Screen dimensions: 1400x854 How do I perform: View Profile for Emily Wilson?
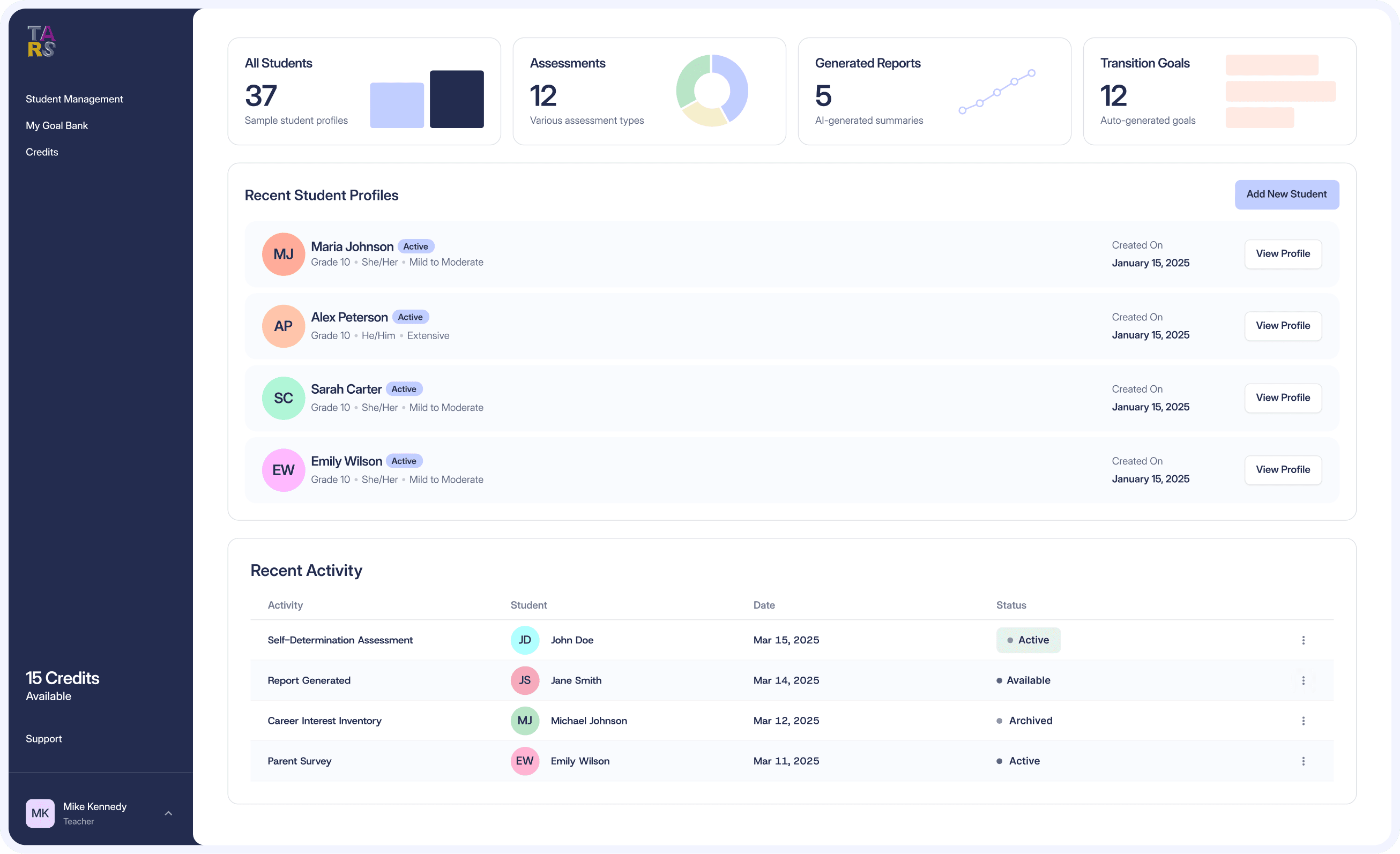point(1283,470)
